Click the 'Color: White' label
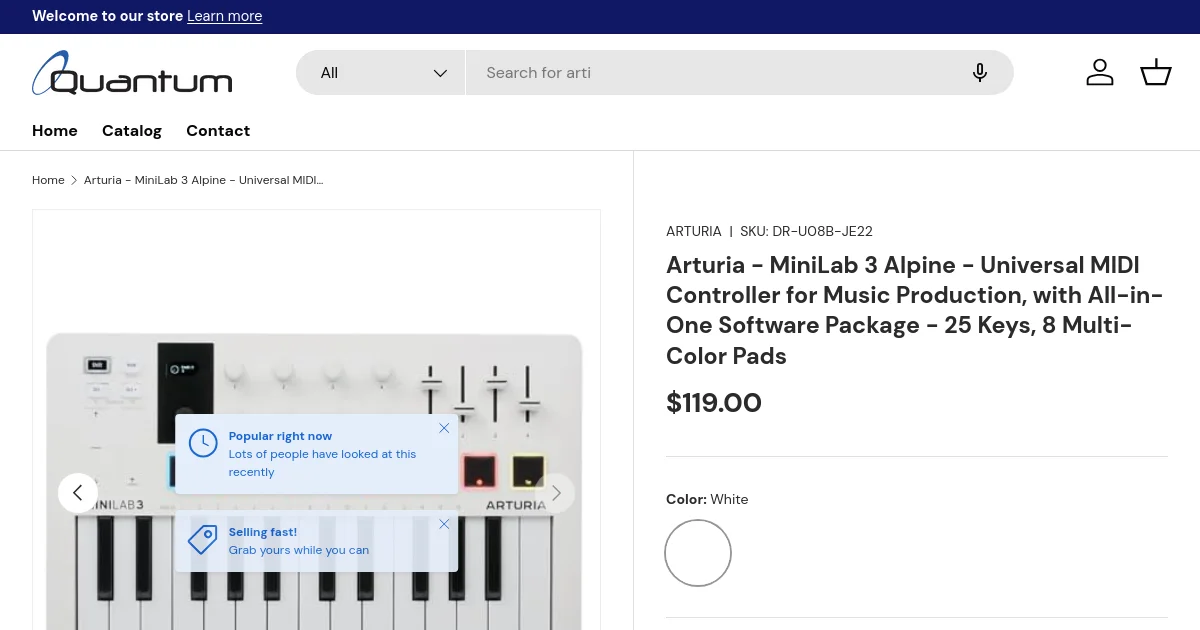1200x630 pixels. 707,499
